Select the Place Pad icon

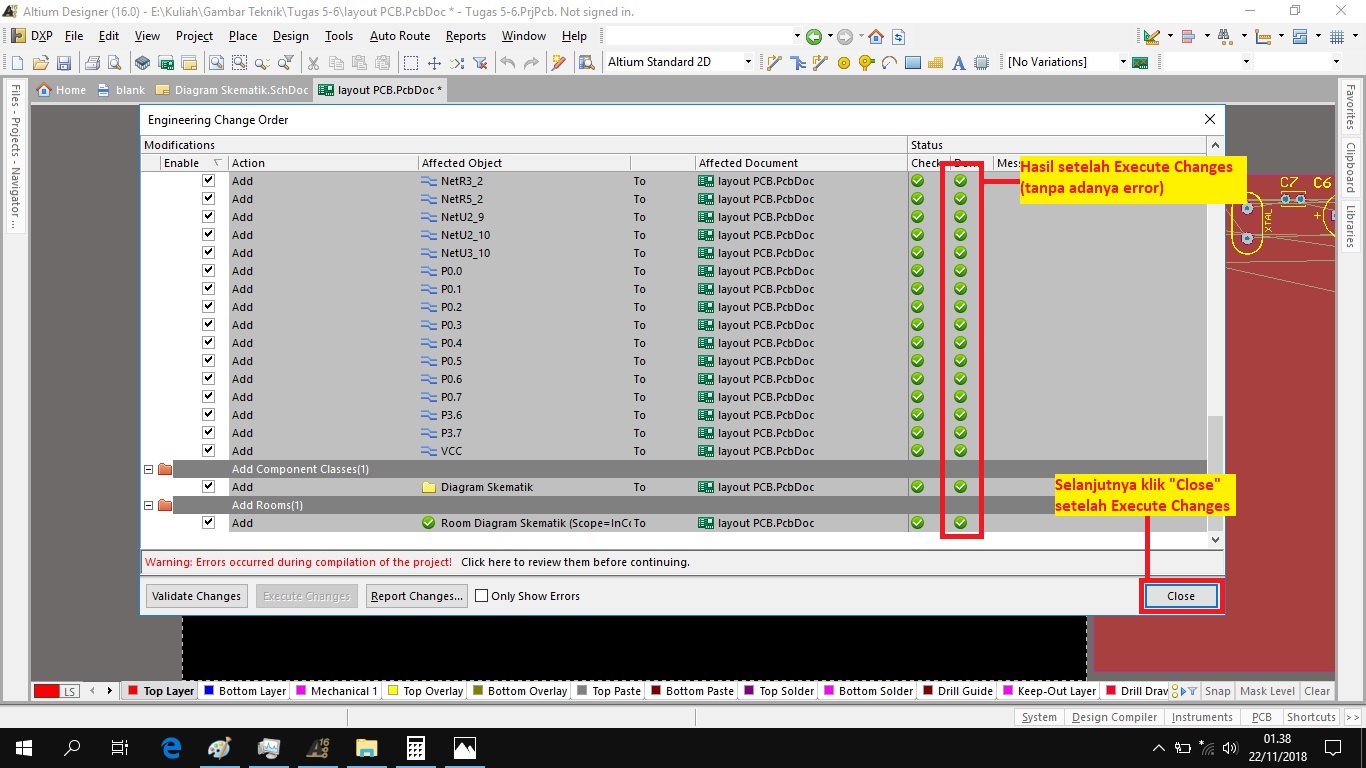tap(844, 63)
